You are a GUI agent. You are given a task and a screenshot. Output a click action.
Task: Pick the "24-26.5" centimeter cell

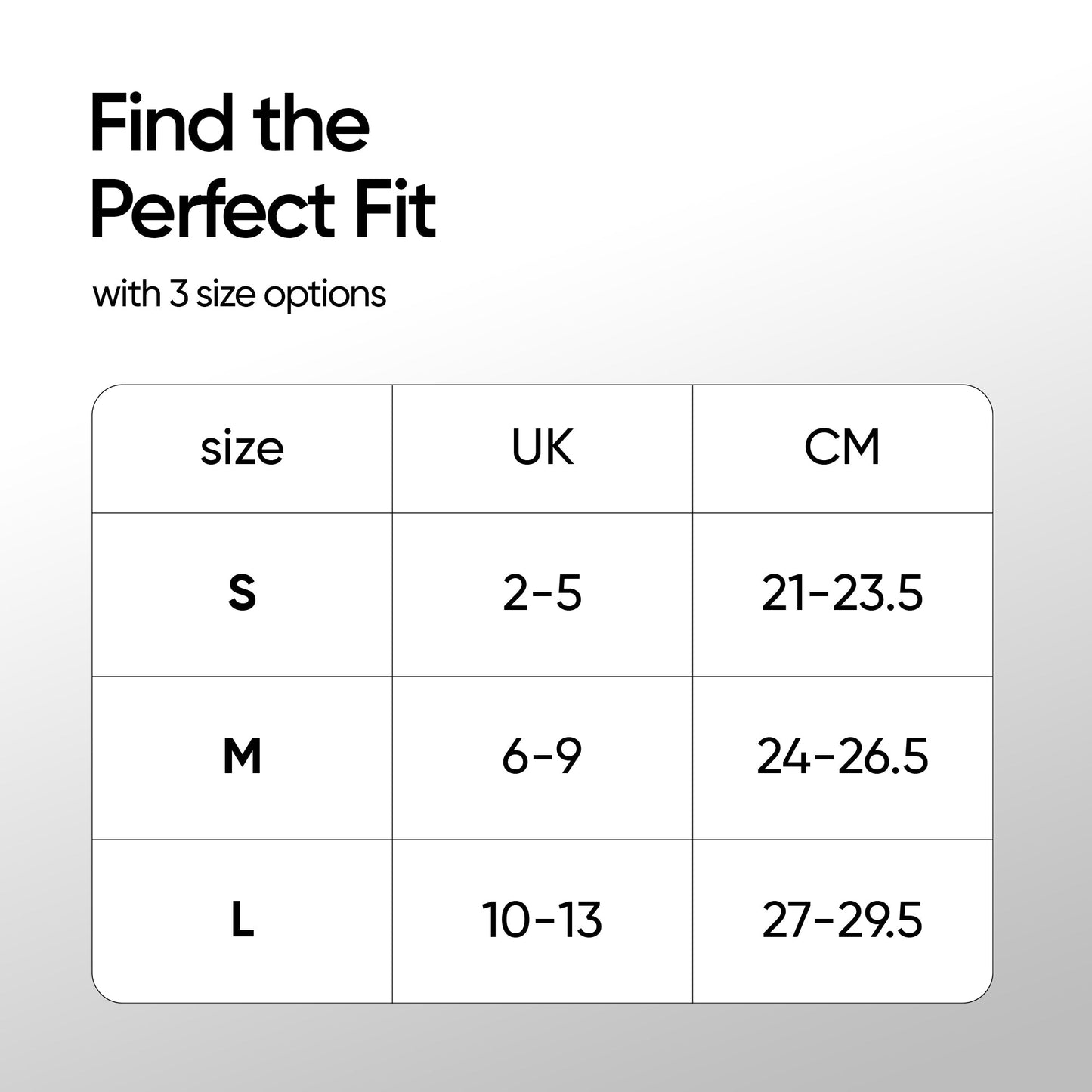[x=842, y=757]
